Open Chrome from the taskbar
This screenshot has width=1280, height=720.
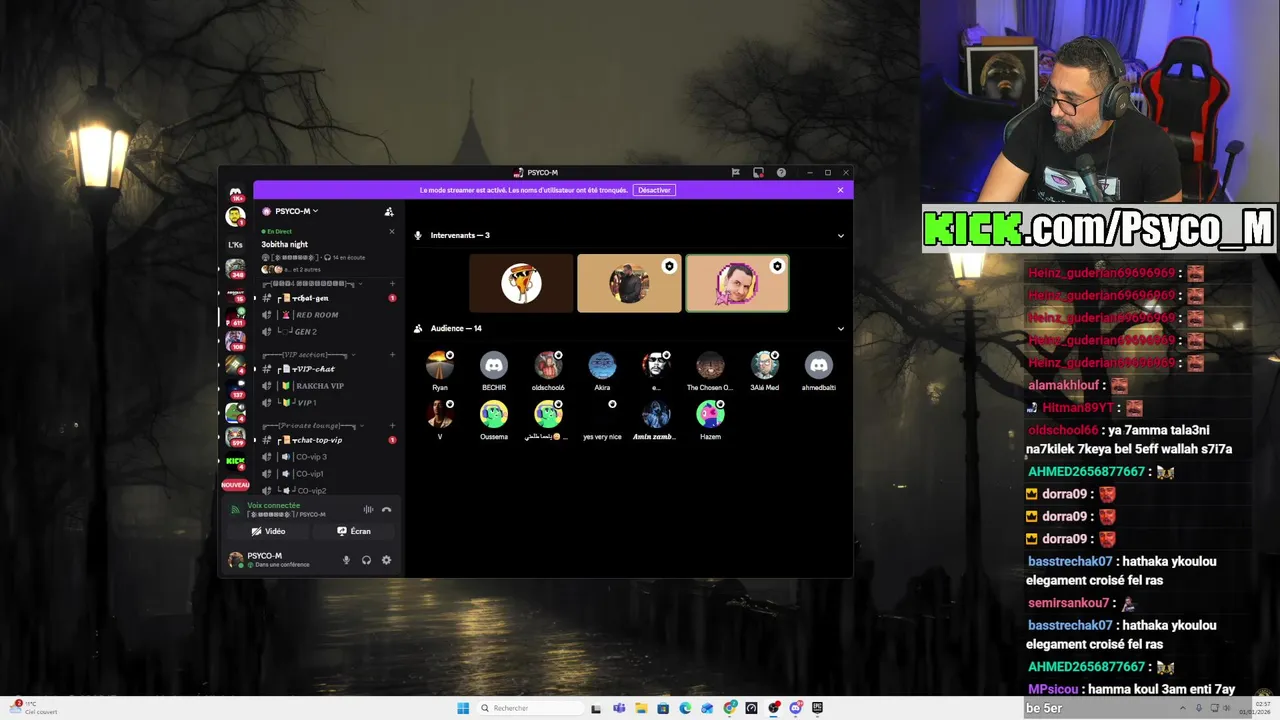pyautogui.click(x=729, y=708)
